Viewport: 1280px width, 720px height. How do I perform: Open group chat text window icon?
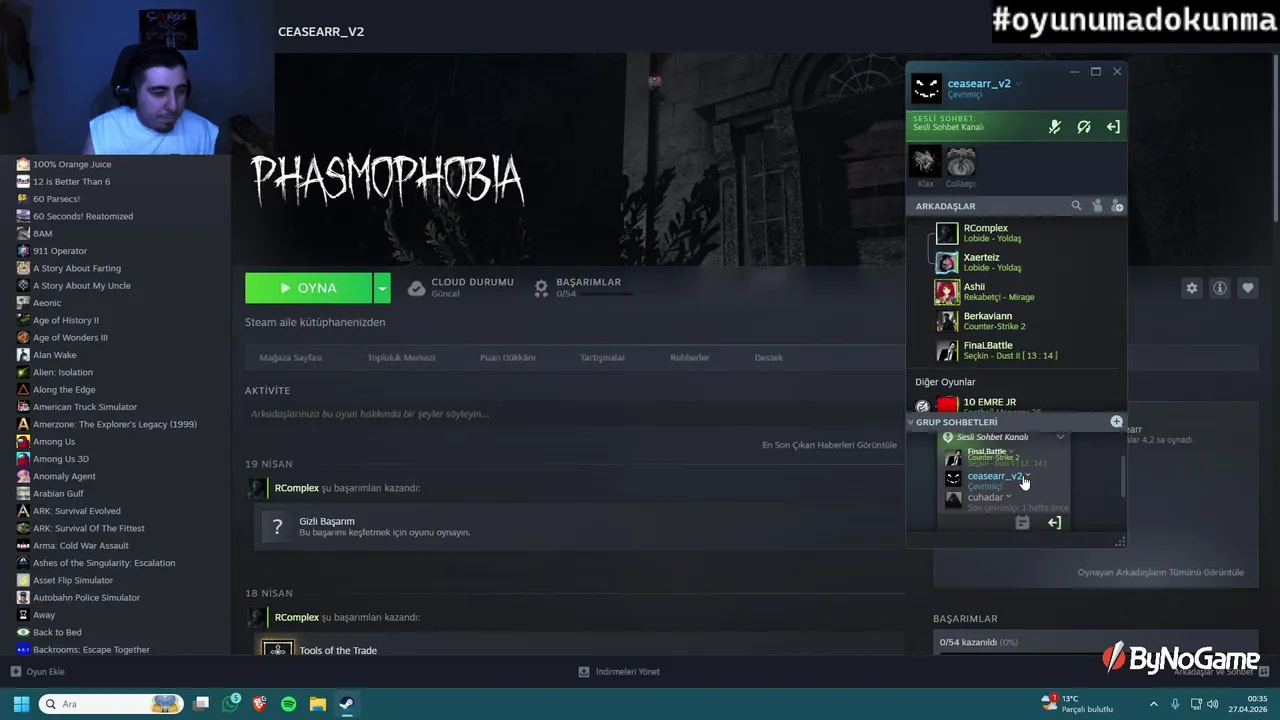1022,523
